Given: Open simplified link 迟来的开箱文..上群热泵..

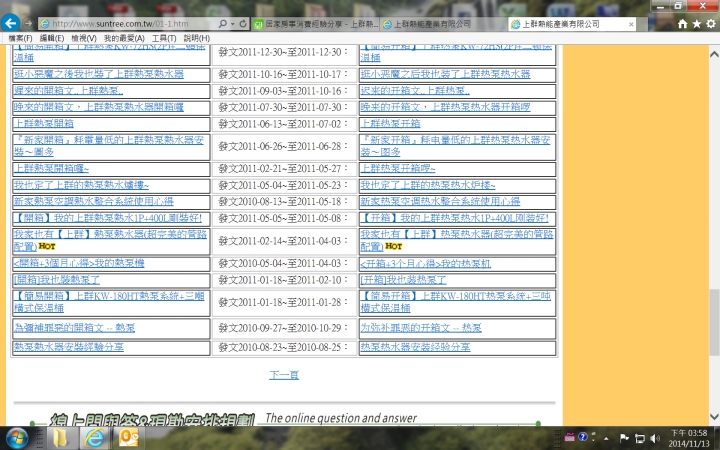Looking at the screenshot, I should coord(415,90).
